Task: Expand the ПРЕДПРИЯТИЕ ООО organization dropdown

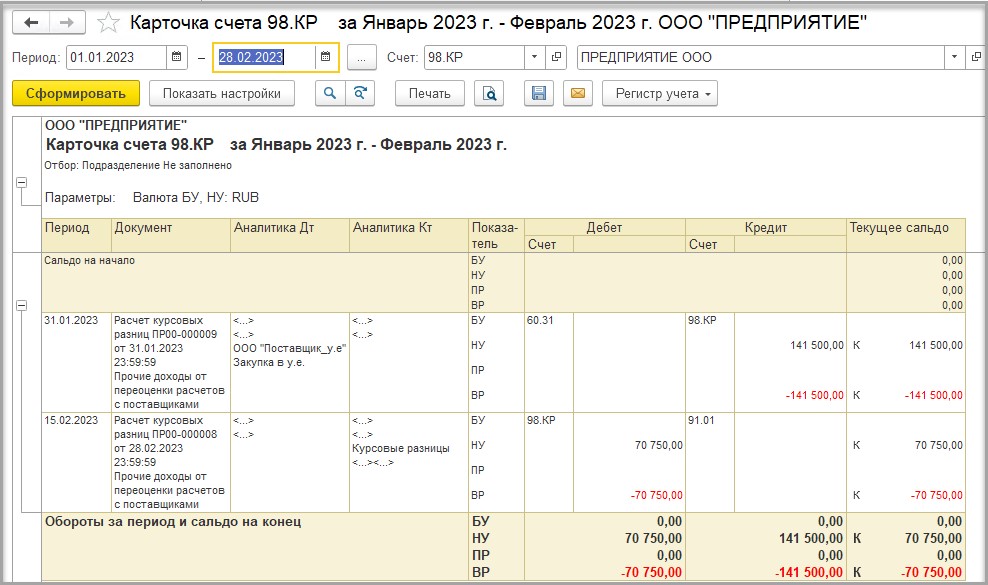Action: 955,58
